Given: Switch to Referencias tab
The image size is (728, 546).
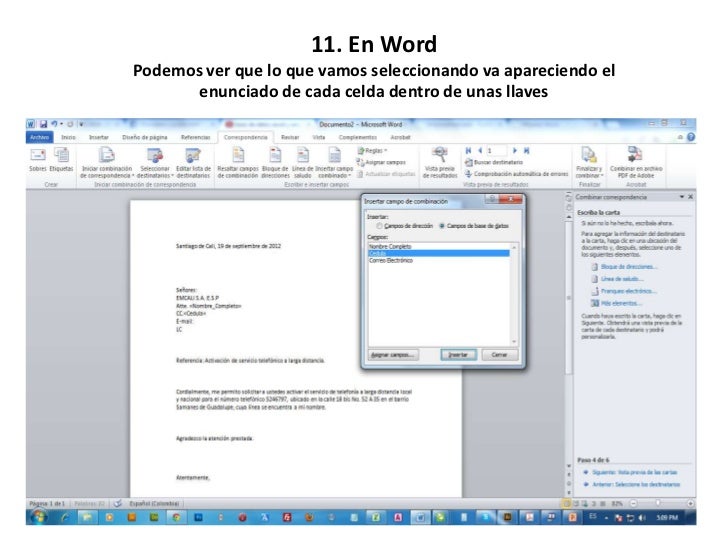Looking at the screenshot, I should (x=195, y=137).
